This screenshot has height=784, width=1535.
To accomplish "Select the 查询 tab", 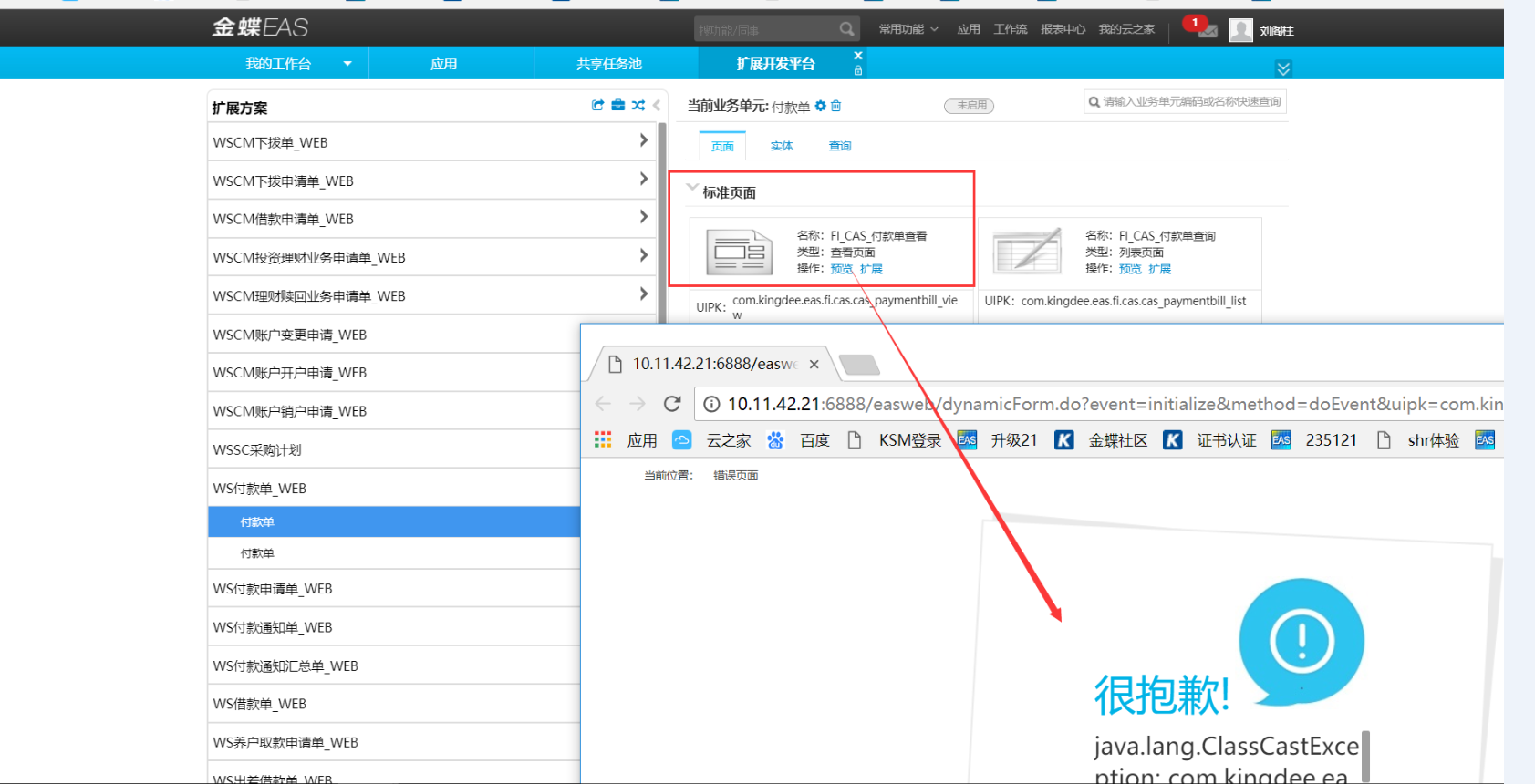I will [840, 146].
